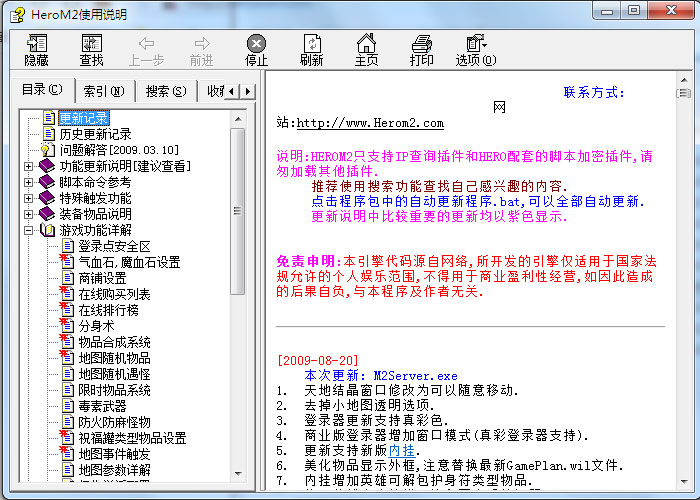
Task: Expand the 脚本命令参考 book node
Action: [29, 182]
